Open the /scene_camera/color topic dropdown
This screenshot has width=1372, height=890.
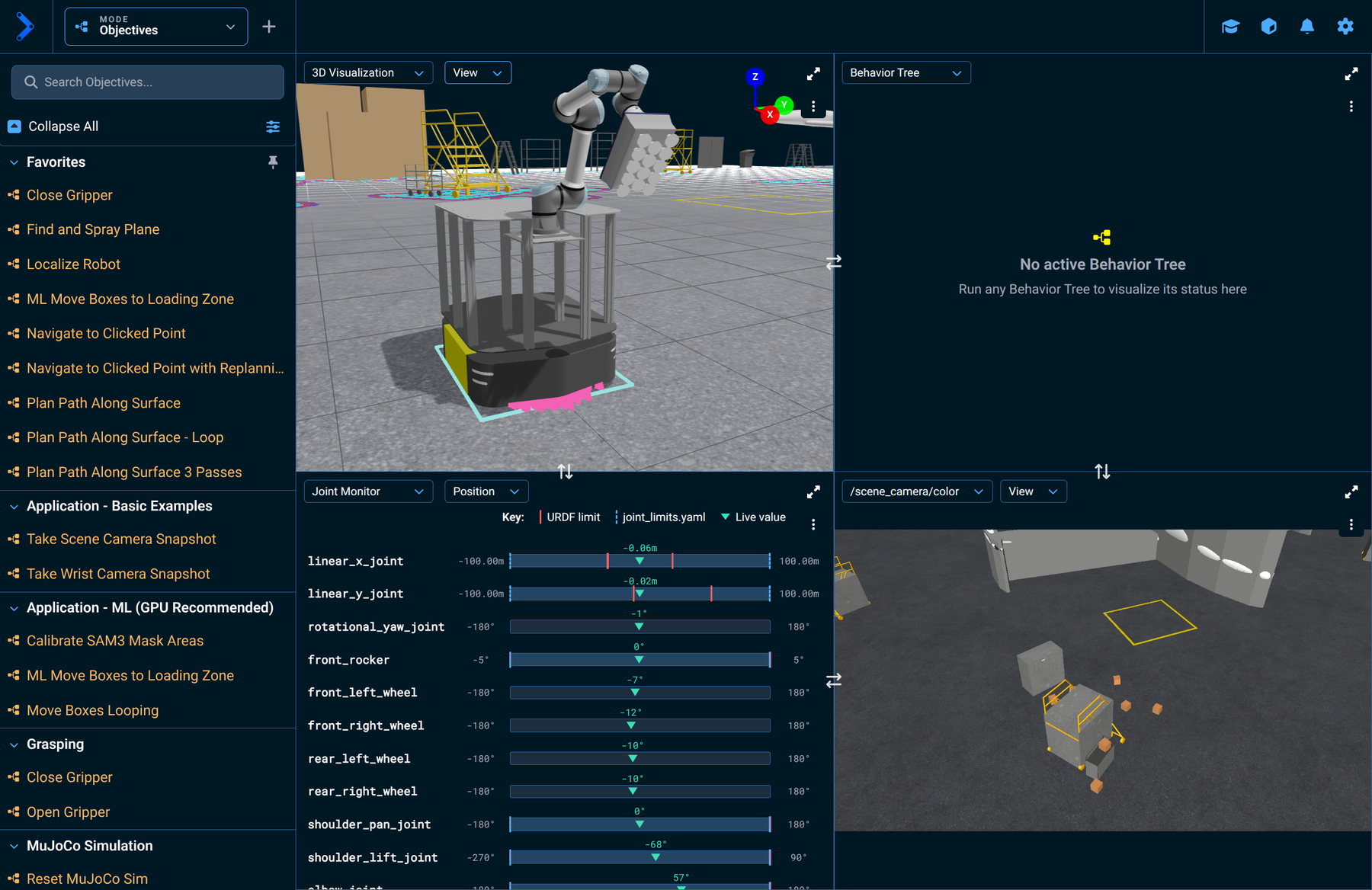pyautogui.click(x=917, y=491)
